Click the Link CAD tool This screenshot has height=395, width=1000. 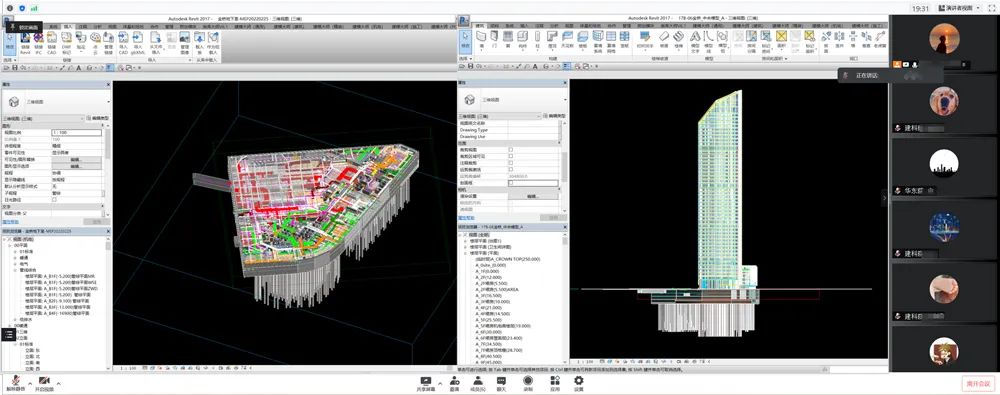[x=52, y=41]
